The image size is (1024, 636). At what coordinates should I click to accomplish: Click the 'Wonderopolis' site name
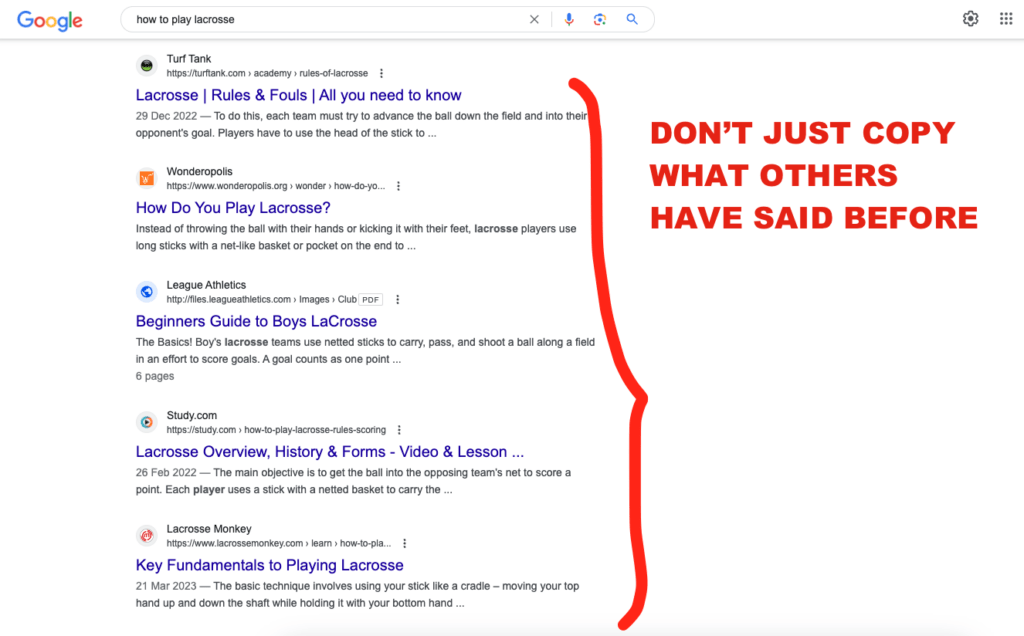pos(199,171)
